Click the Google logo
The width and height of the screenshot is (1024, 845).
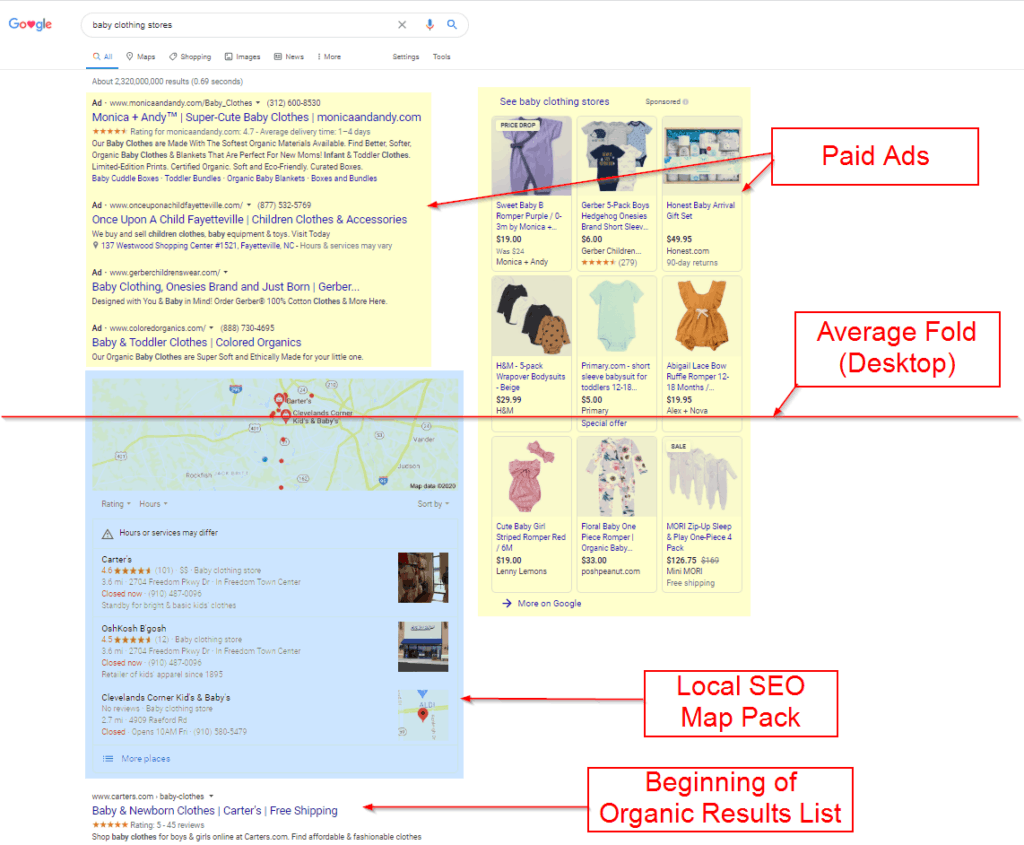click(30, 24)
